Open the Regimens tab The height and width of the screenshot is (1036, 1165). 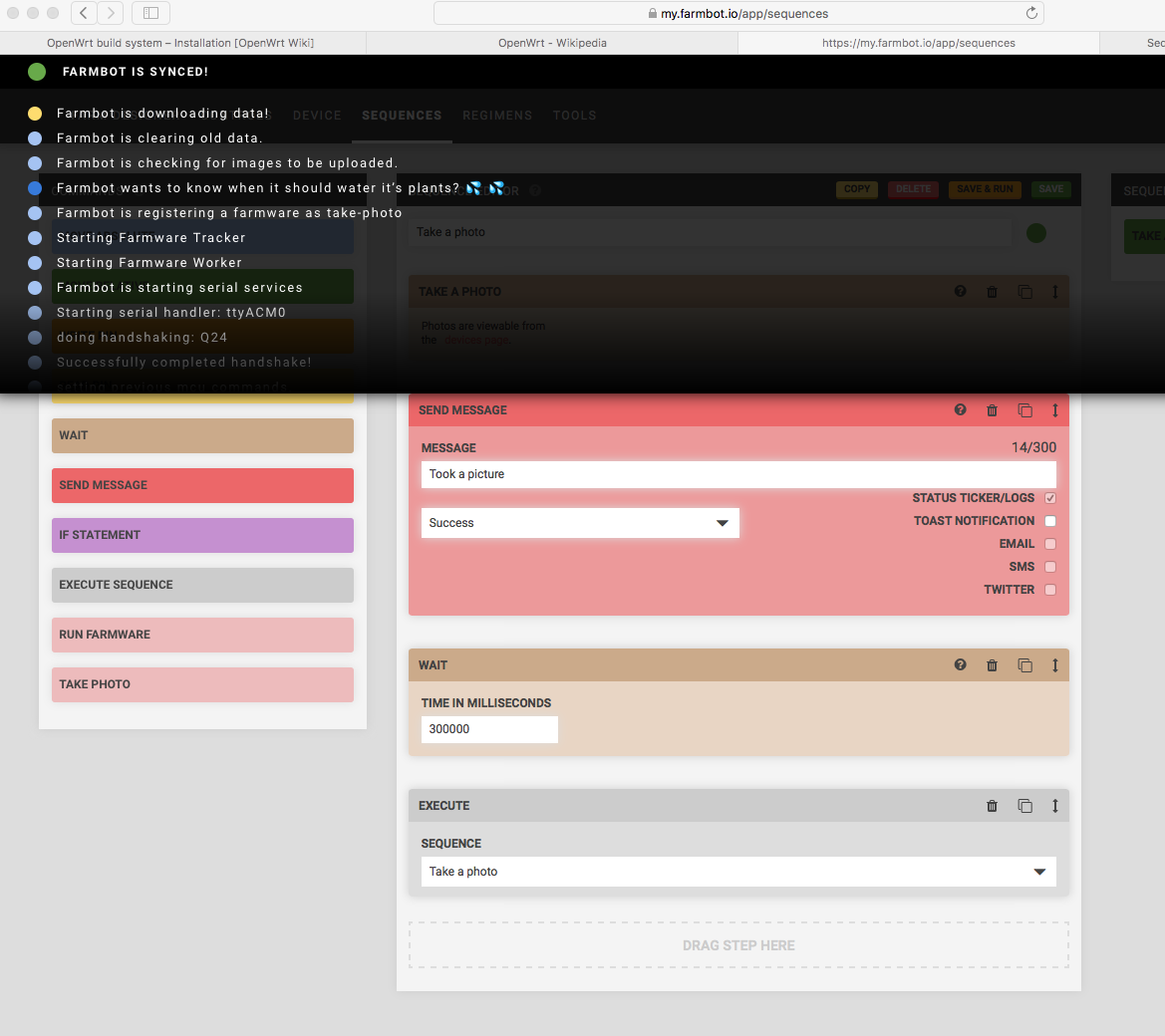tap(497, 116)
